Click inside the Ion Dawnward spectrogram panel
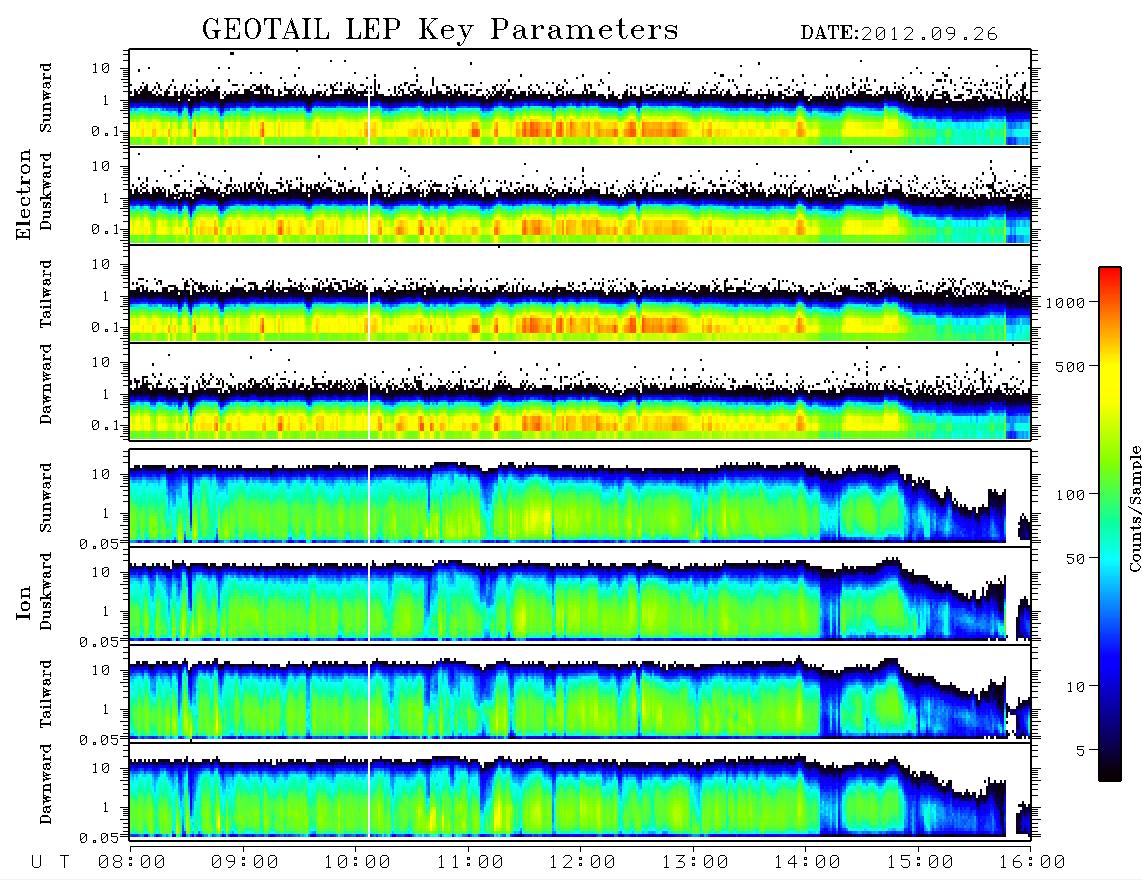Viewport: 1142px width, 880px height. (x=580, y=792)
